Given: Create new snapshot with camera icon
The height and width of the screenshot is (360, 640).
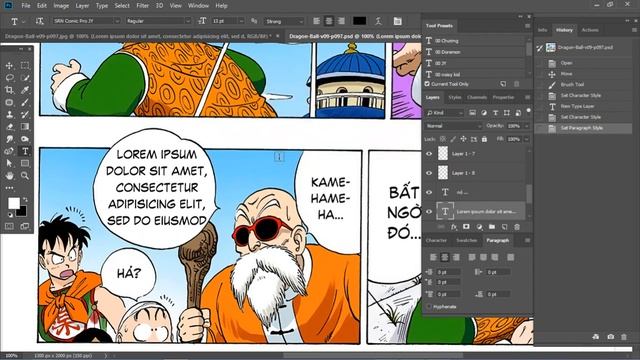Looking at the screenshot, I should [x=611, y=337].
